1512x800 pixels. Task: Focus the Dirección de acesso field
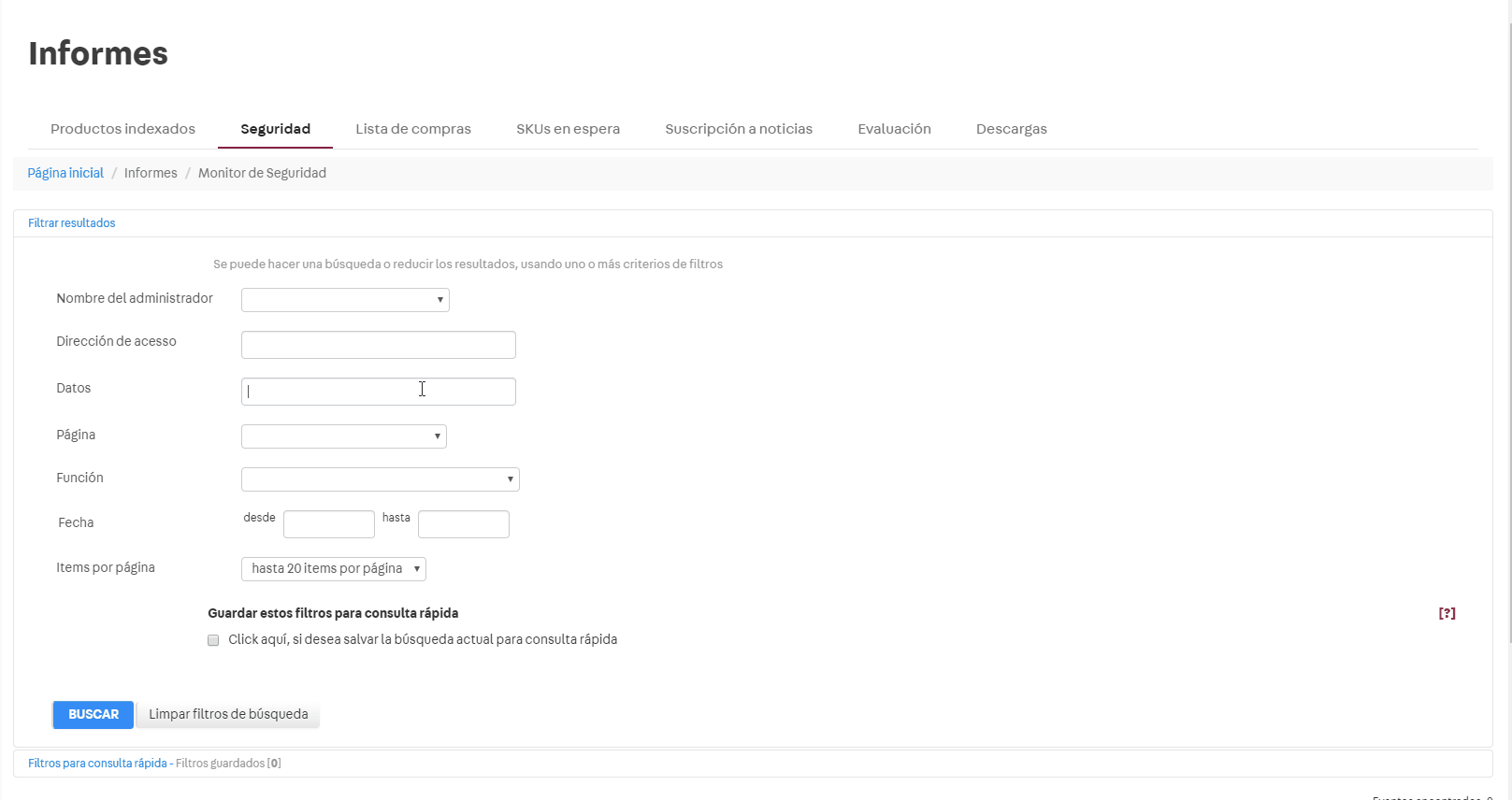click(378, 345)
